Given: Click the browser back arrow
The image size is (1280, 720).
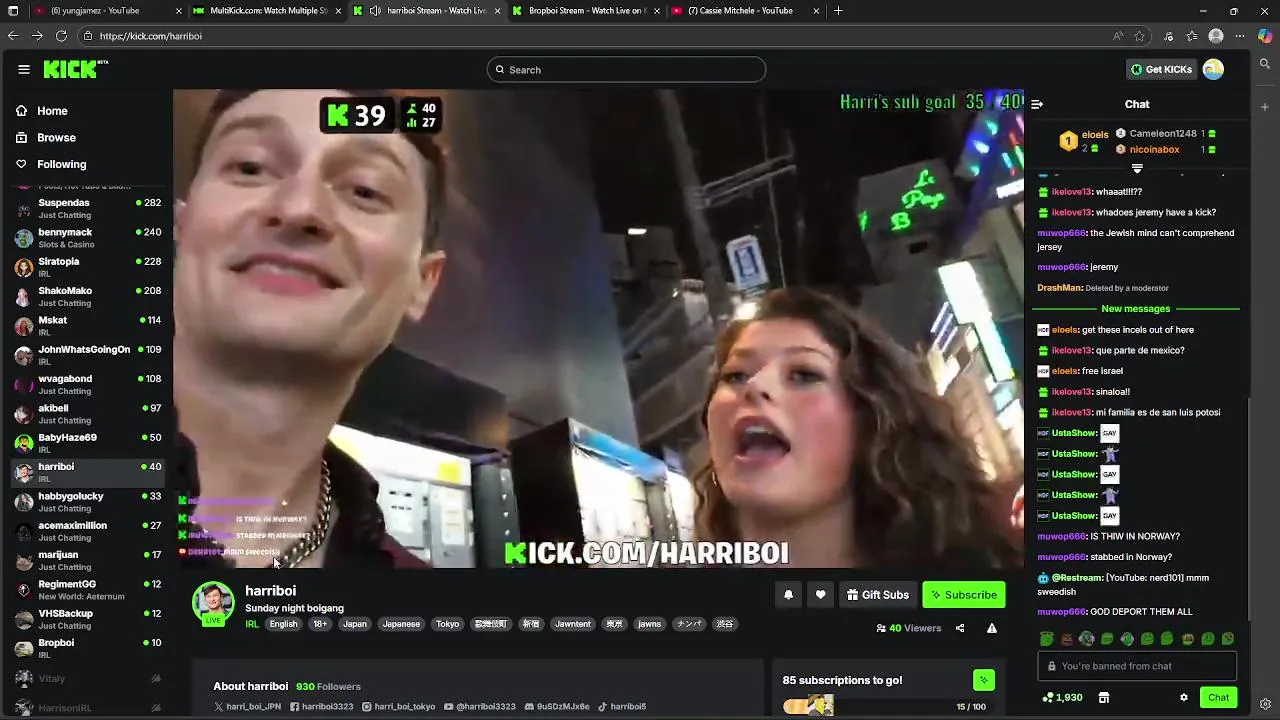Looking at the screenshot, I should tap(13, 36).
